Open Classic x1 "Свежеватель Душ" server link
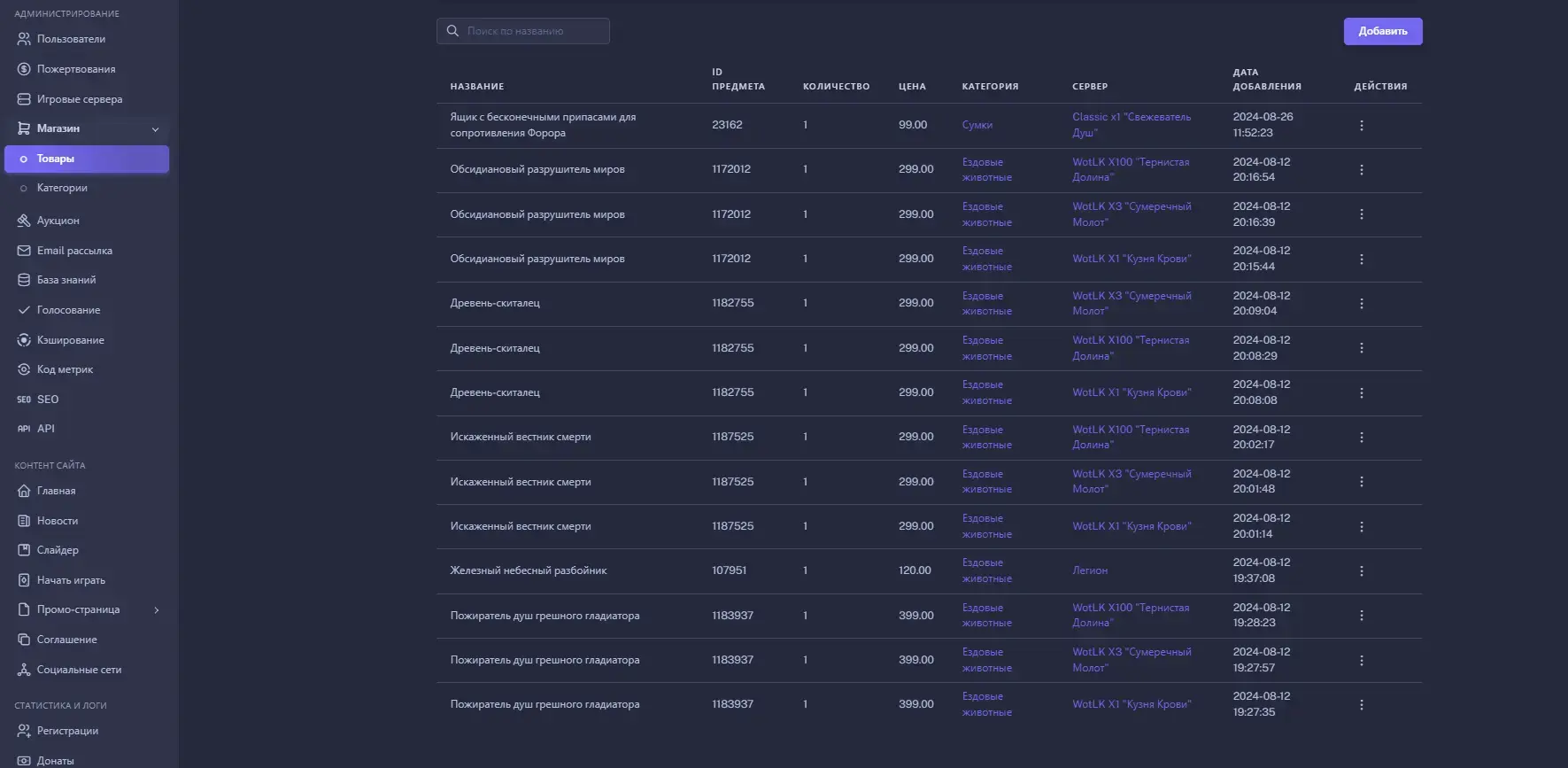The height and width of the screenshot is (768, 1568). 1132,125
